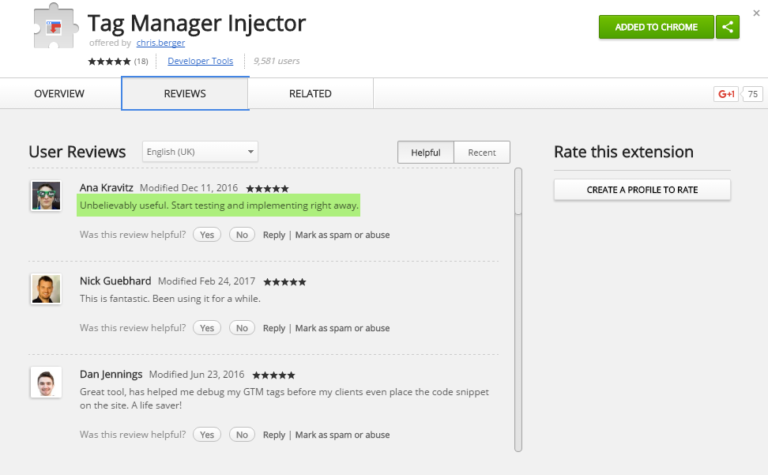Click the '9,581 users' text
The height and width of the screenshot is (475, 768).
pos(276,61)
